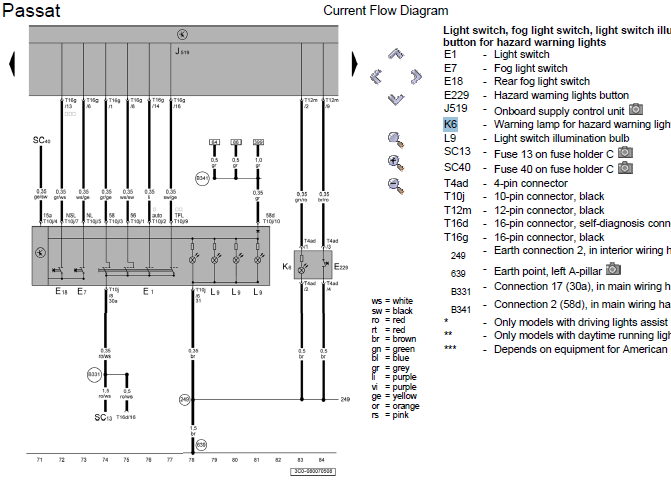Zoom out with the minus magnifier
Screen dimensions: 671x500
(x=396, y=185)
